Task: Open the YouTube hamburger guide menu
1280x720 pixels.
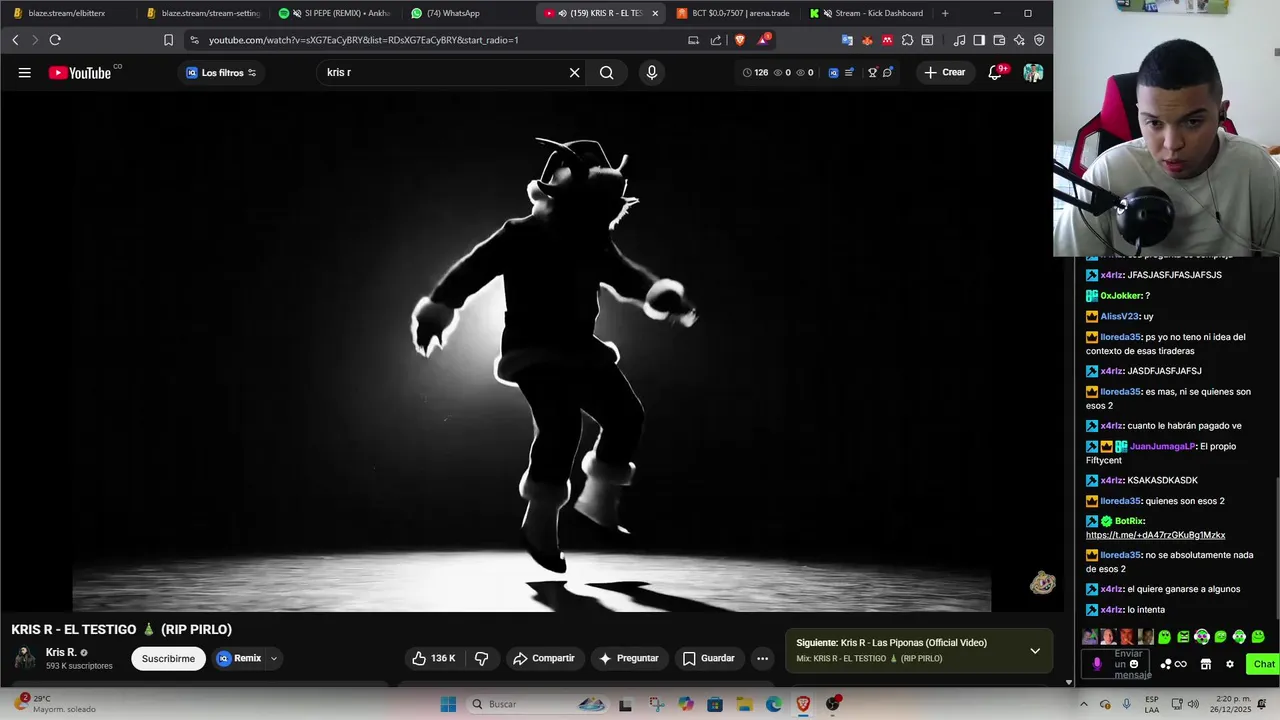Action: tap(25, 72)
